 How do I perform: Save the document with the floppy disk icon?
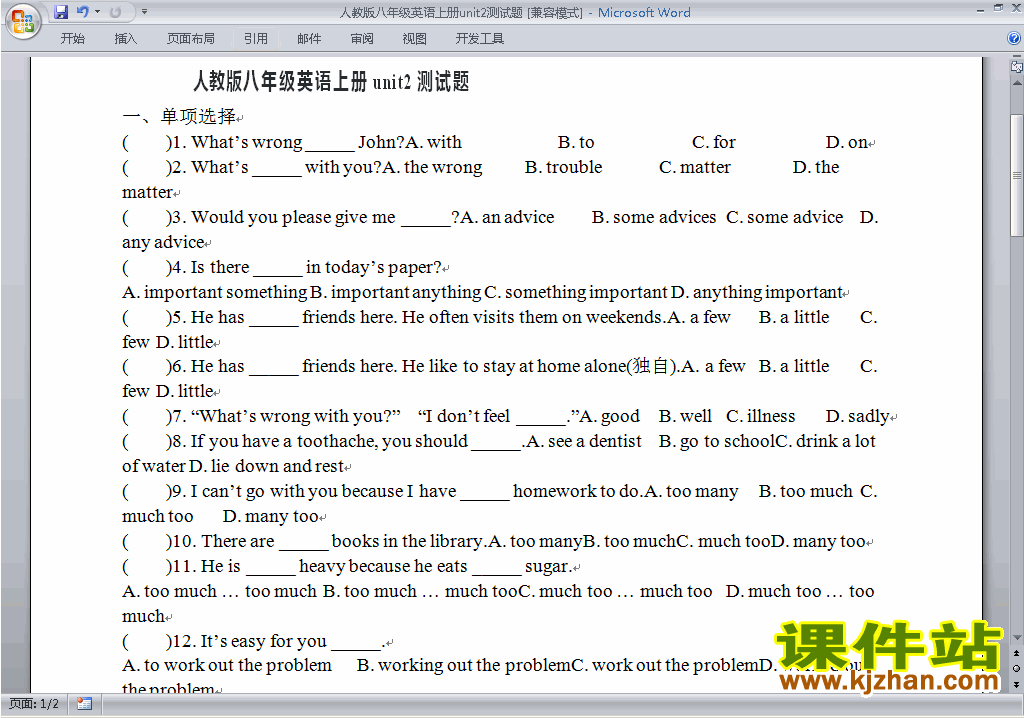click(61, 12)
